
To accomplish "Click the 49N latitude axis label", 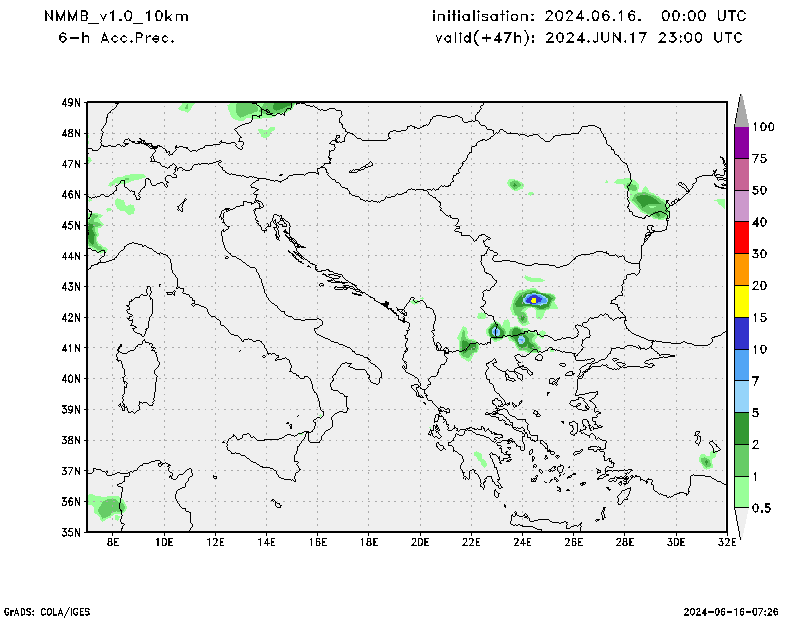I will coord(71,102).
